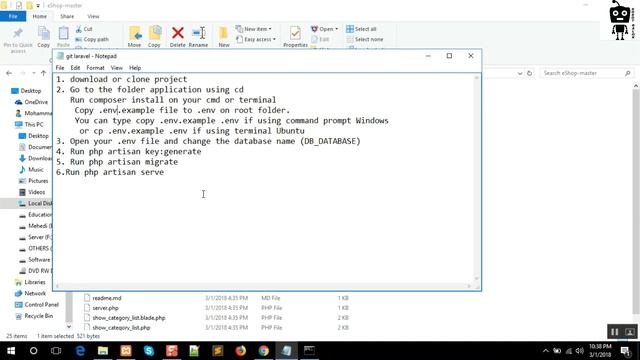Pause the screen recording overlay

click(615, 332)
